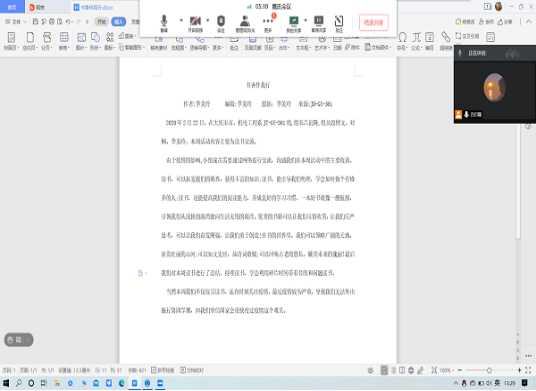Switch to the Start ribbon tab

pos(102,22)
